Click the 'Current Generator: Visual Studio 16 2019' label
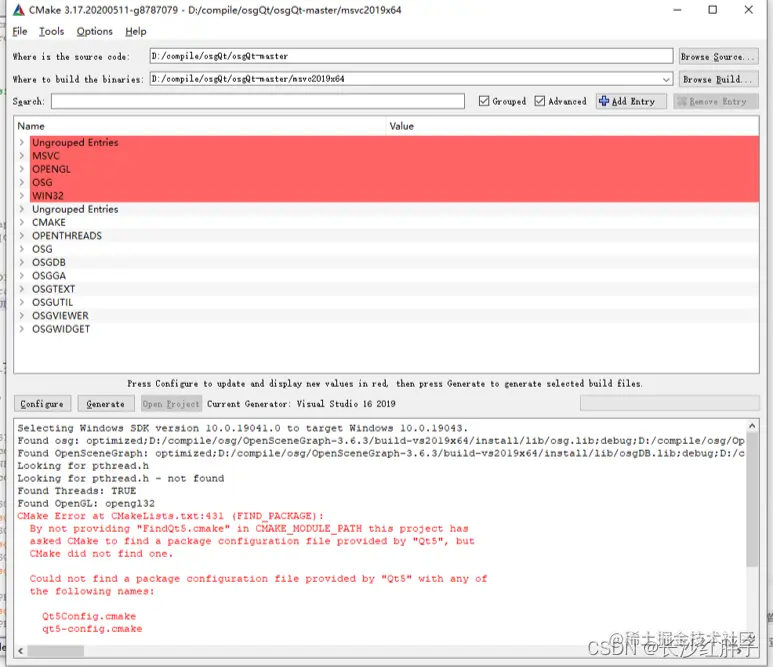The height and width of the screenshot is (667, 773). coord(301,404)
